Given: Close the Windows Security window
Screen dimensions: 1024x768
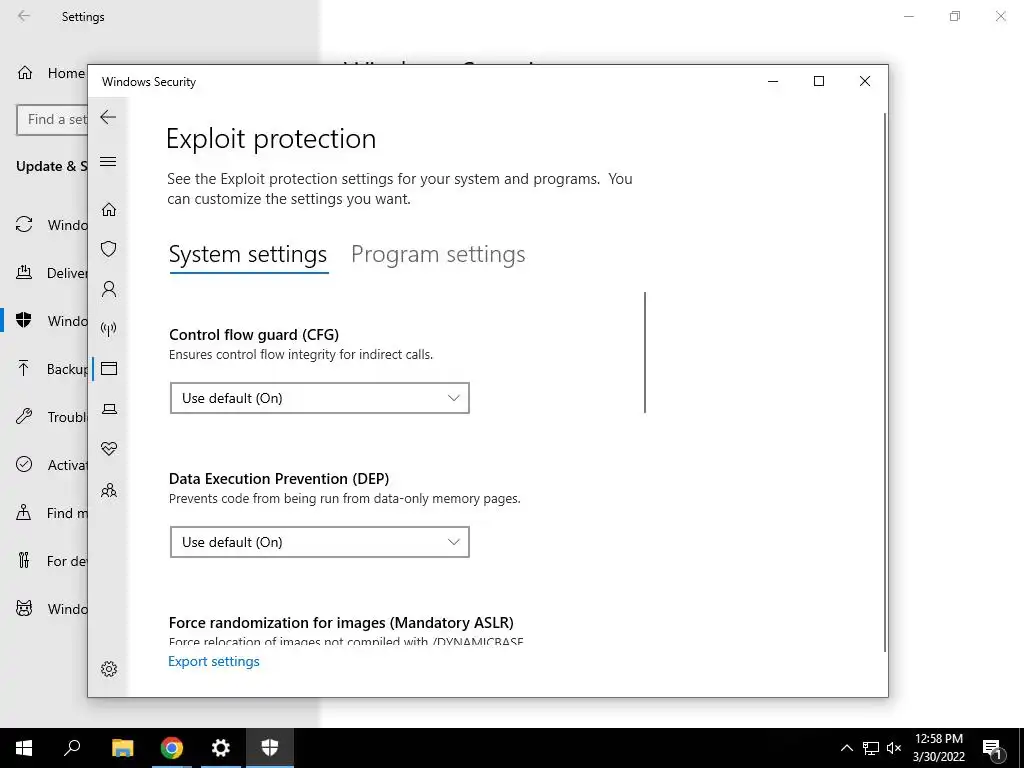Looking at the screenshot, I should tap(865, 81).
